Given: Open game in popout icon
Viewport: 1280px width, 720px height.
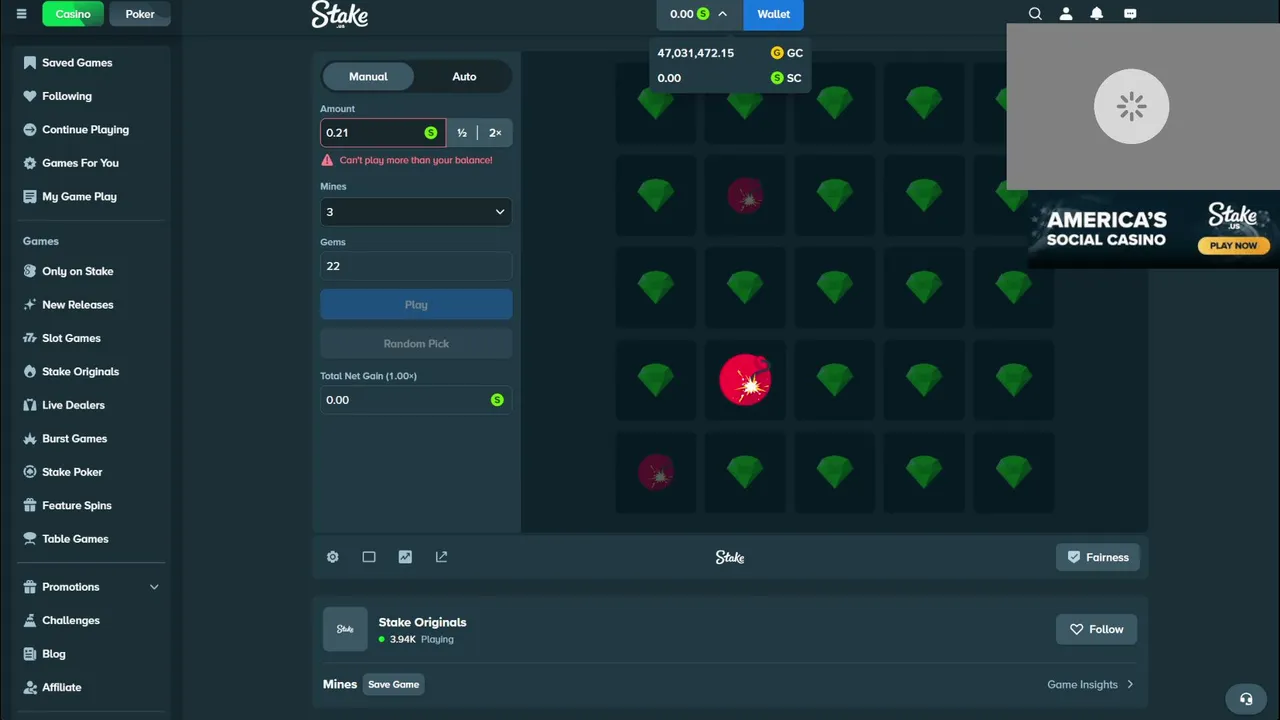Looking at the screenshot, I should pyautogui.click(x=441, y=557).
